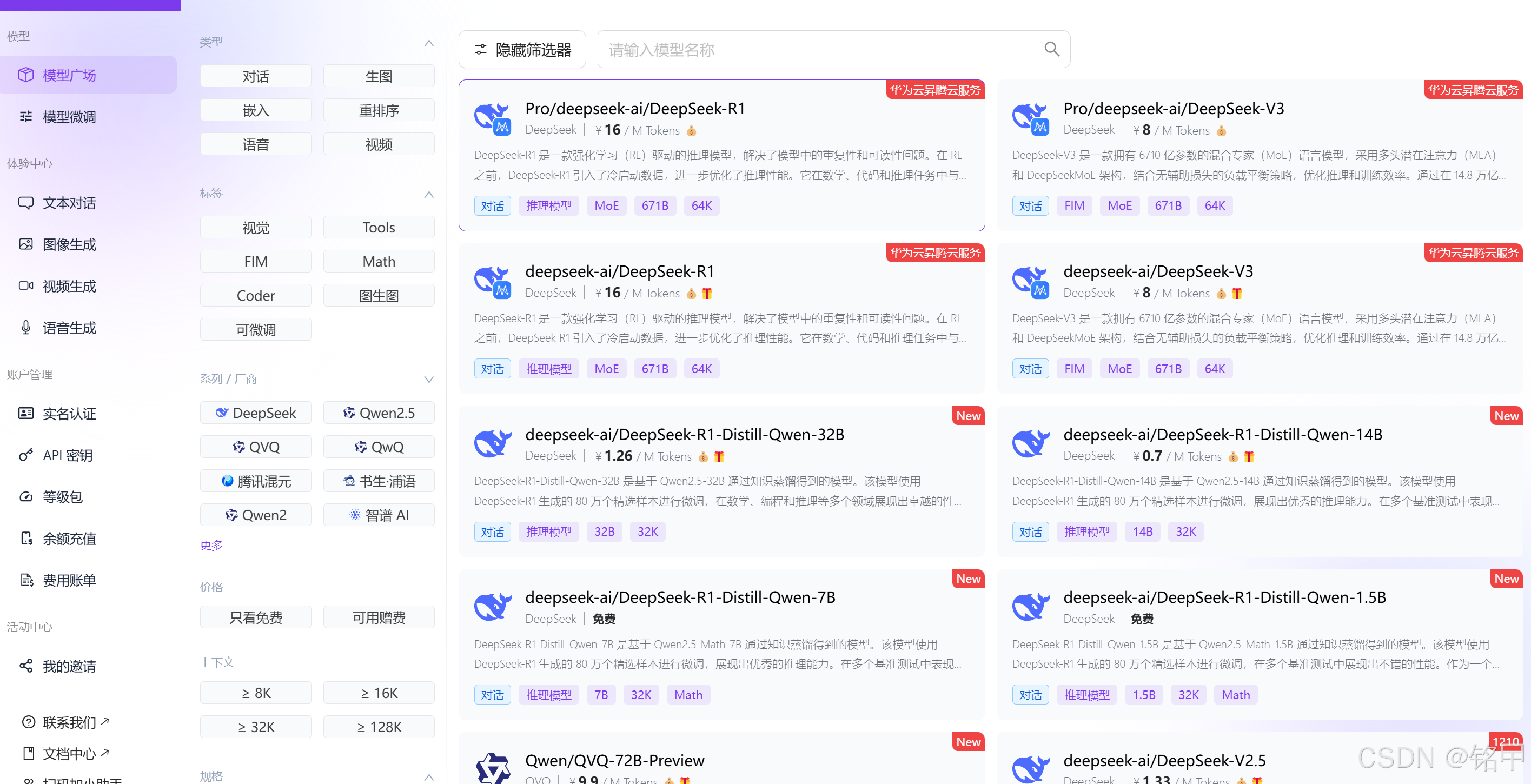Viewport: 1531px width, 784px height.
Task: Click the API 密钥 key icon
Action: (x=25, y=455)
